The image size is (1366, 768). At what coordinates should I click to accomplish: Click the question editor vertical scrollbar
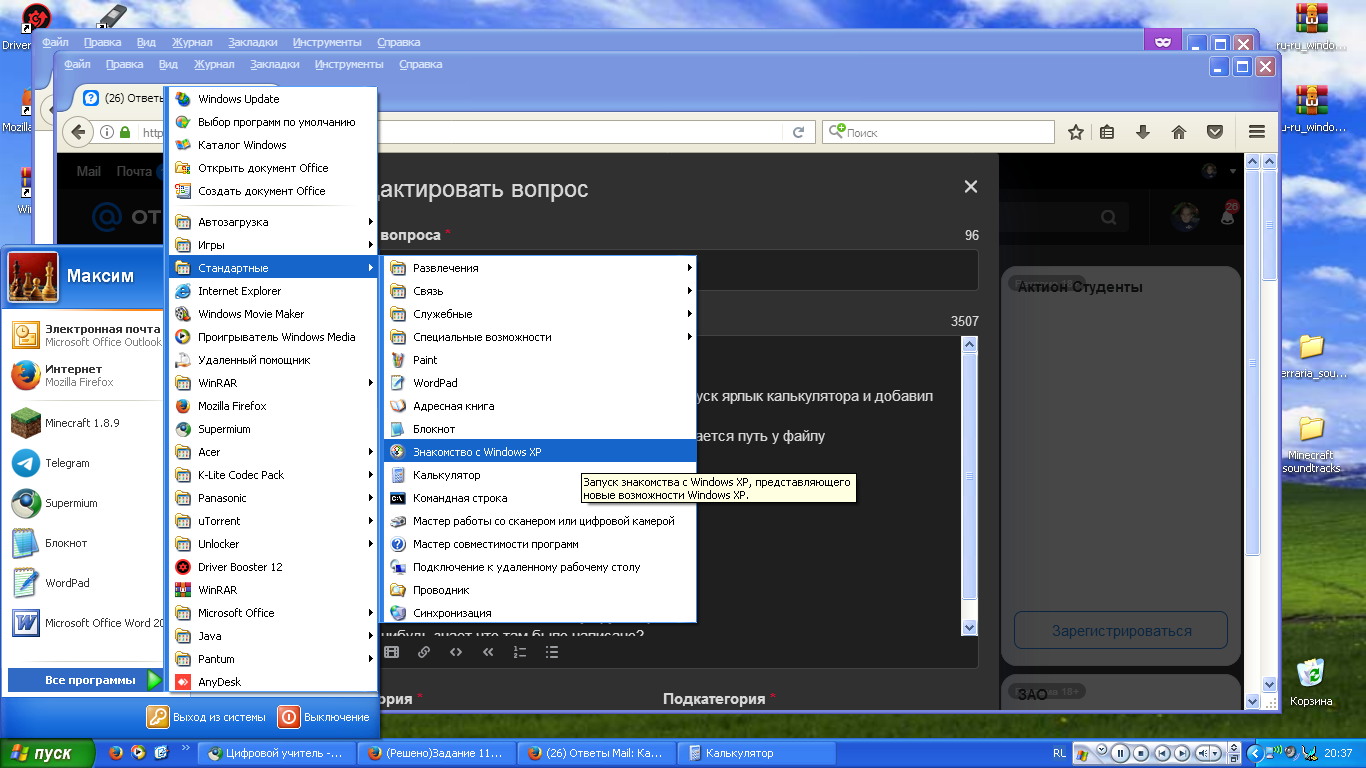pos(969,485)
